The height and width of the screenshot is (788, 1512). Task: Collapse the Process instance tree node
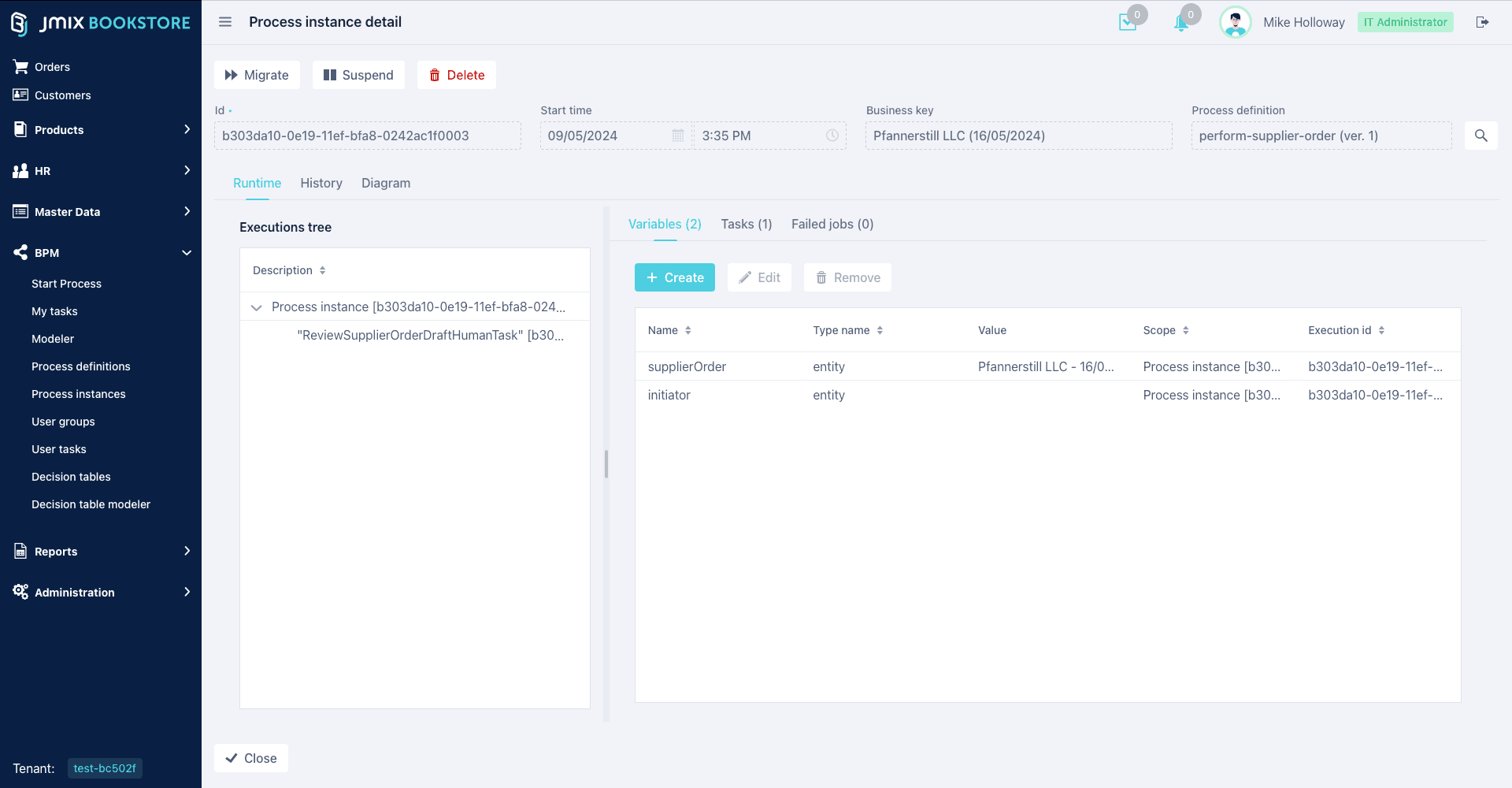(x=256, y=307)
